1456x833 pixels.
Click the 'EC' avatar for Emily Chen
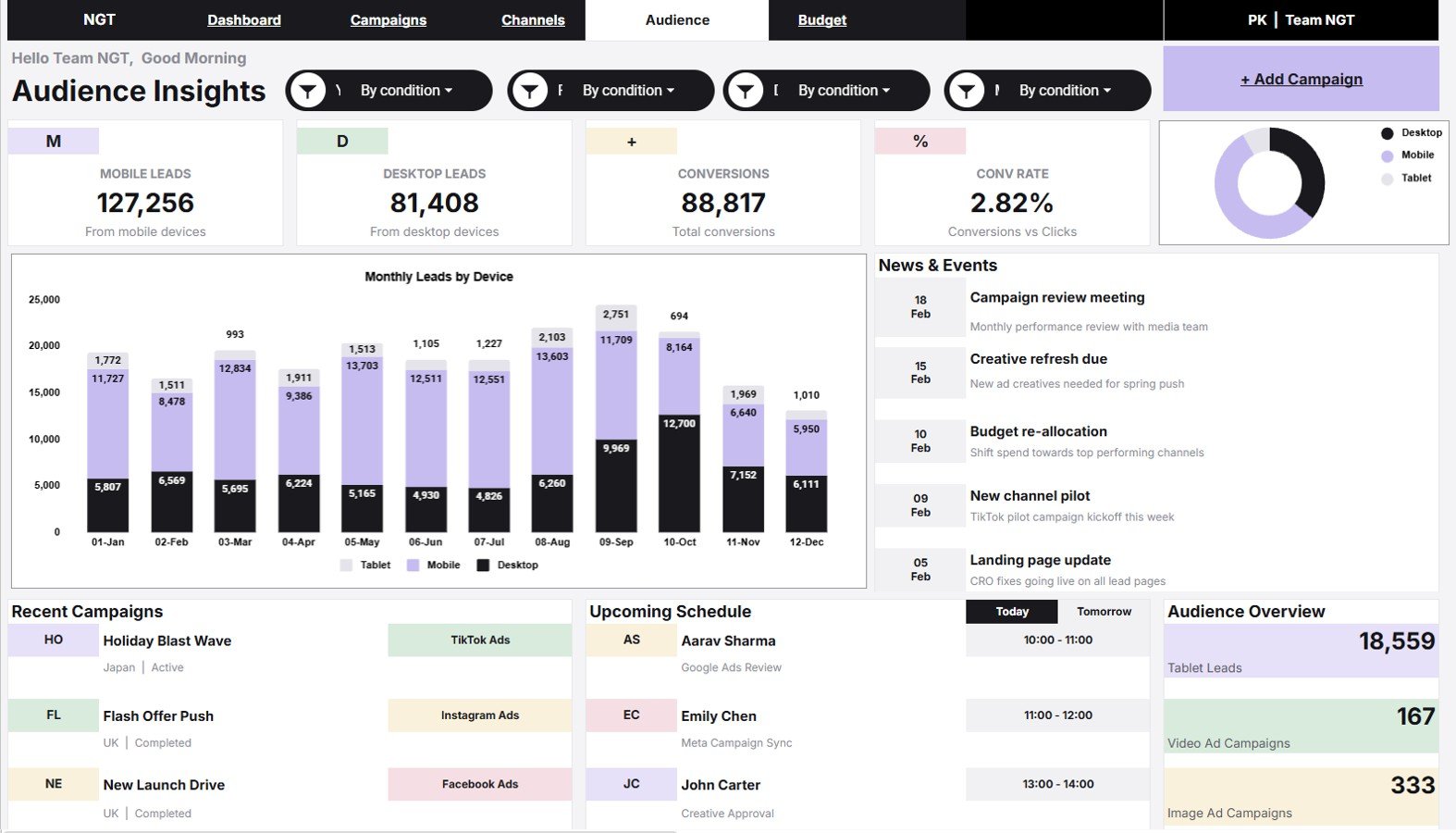pos(632,715)
